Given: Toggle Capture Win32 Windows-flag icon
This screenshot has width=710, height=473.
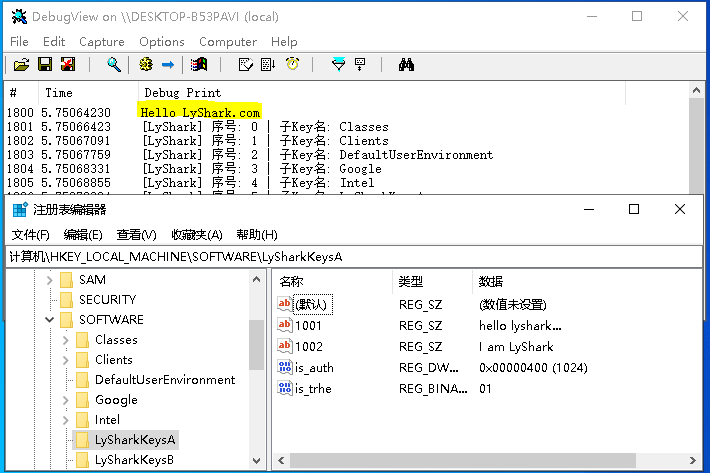Looking at the screenshot, I should pos(200,65).
